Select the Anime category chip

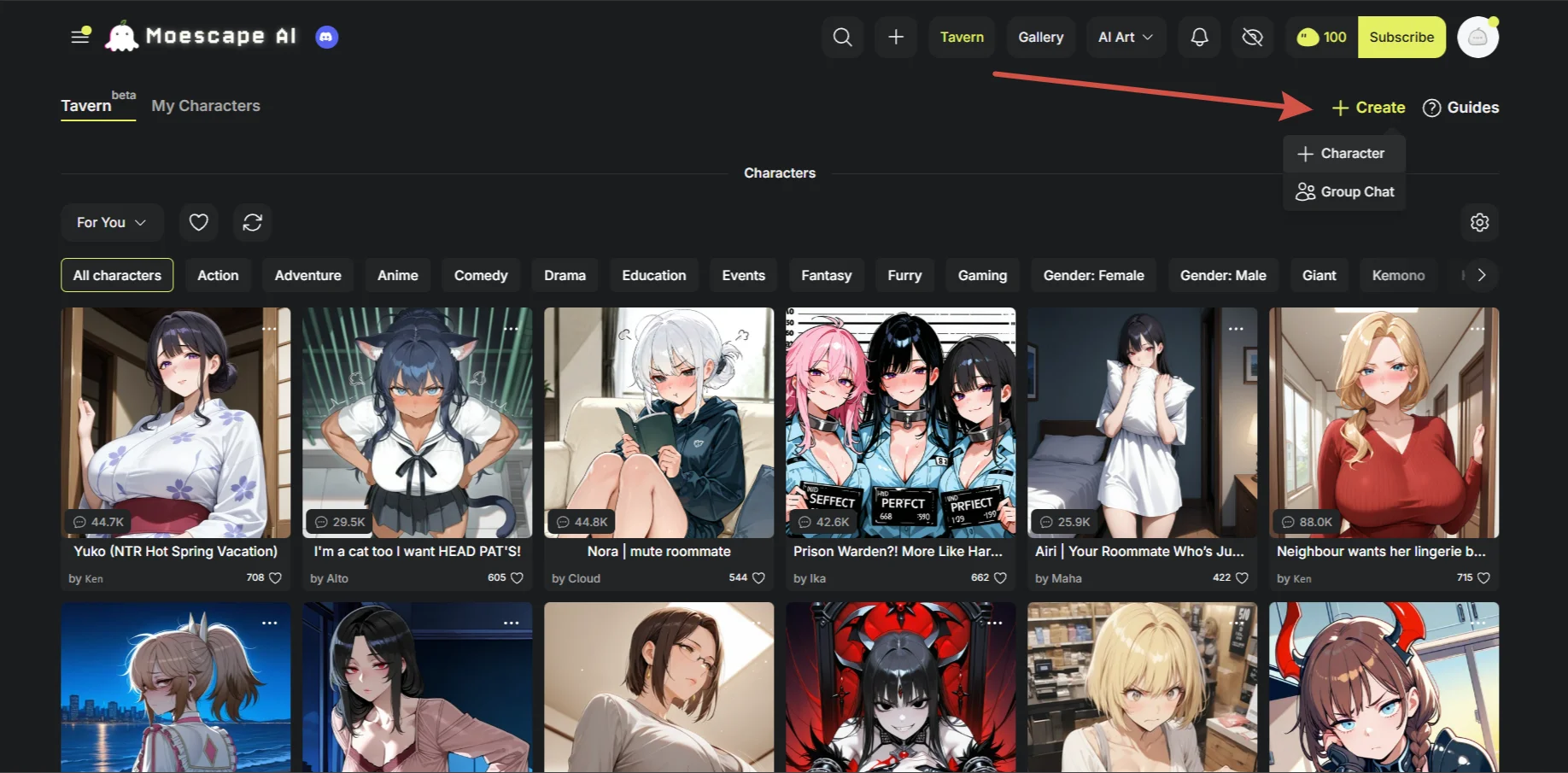coord(398,275)
